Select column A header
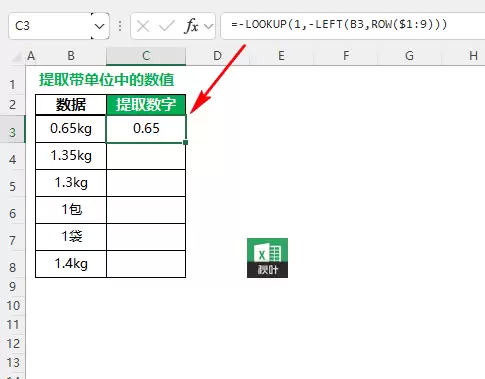The image size is (485, 379). pyautogui.click(x=31, y=56)
